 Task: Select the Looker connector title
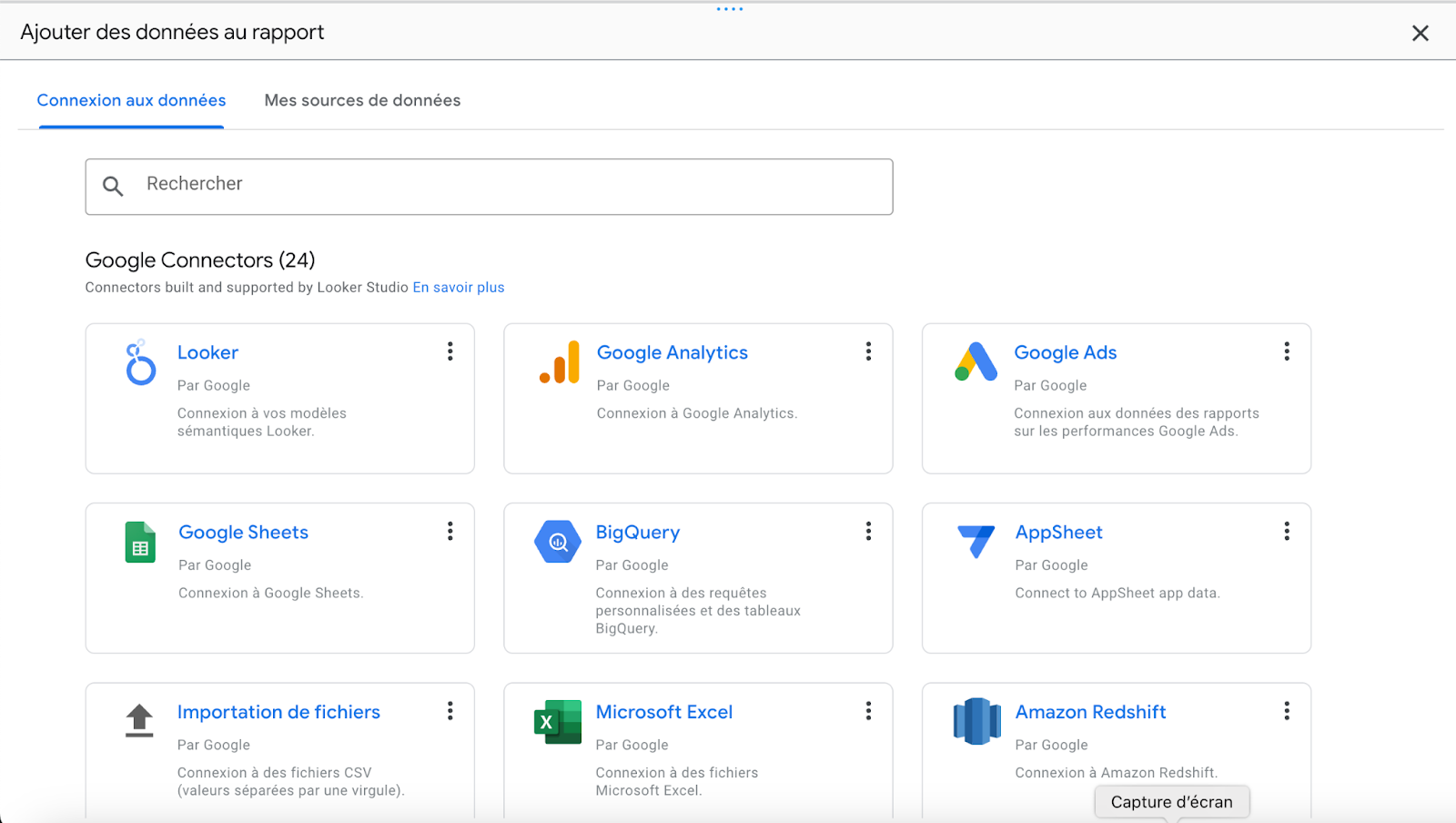click(207, 352)
